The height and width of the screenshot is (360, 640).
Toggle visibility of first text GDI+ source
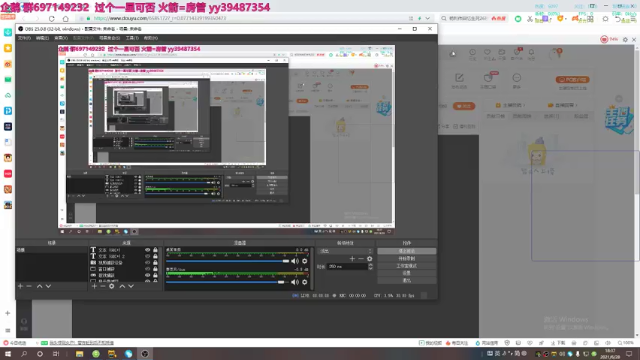148,250
